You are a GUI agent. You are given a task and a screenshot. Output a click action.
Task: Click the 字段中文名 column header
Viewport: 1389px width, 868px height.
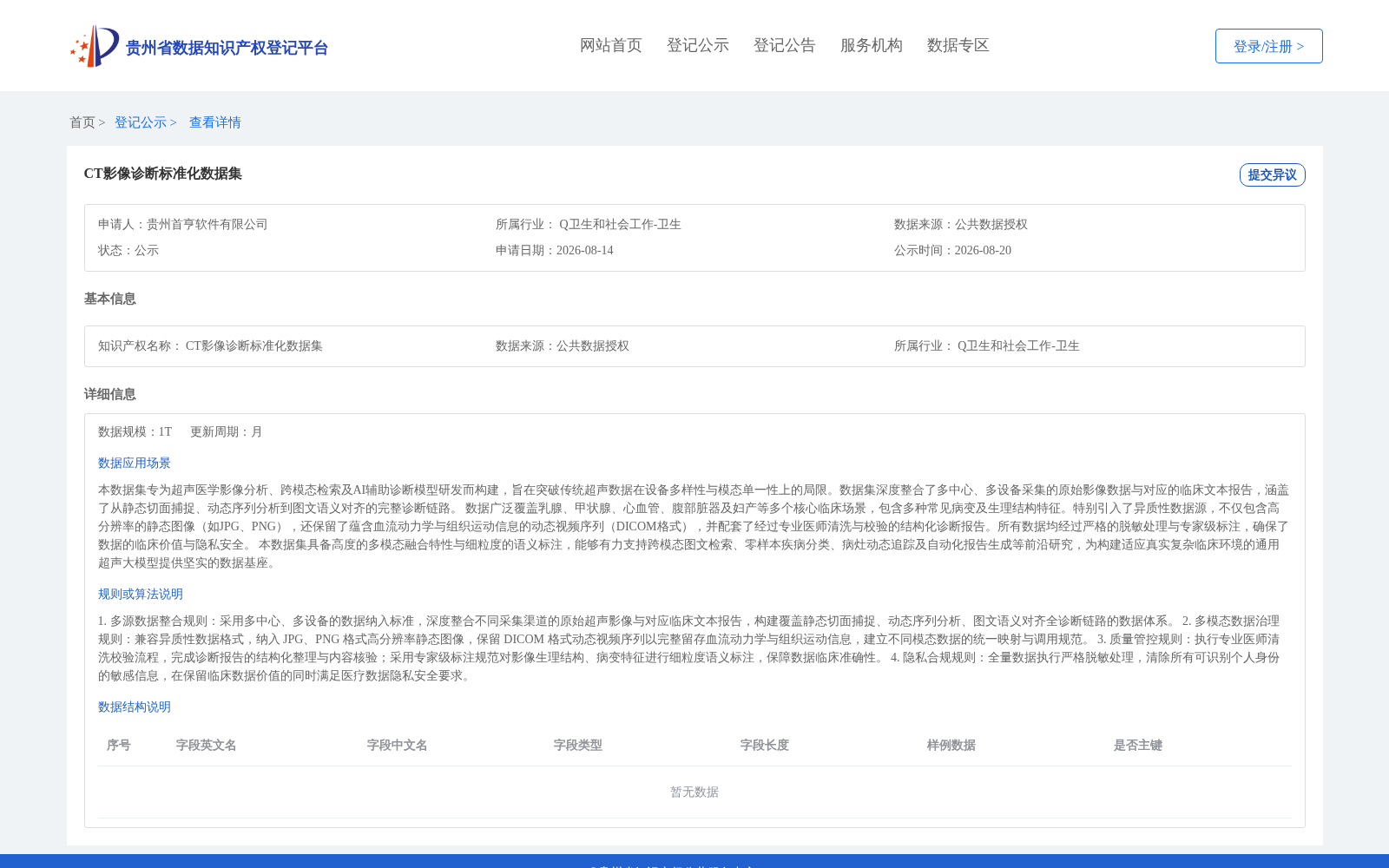[x=398, y=746]
